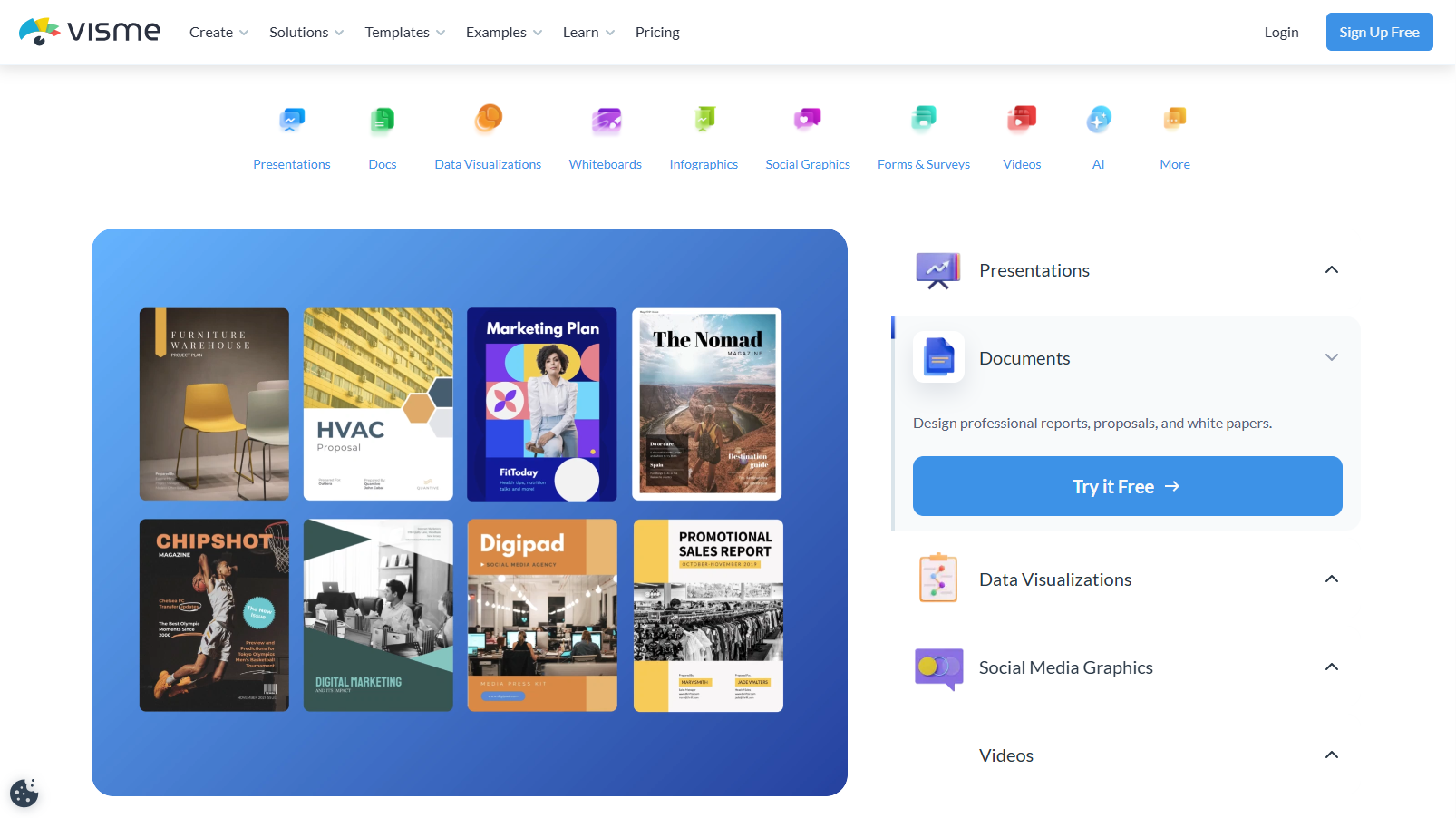This screenshot has height=818, width=1456.
Task: Expand the Social Media Graphics chevron
Action: pos(1332,667)
